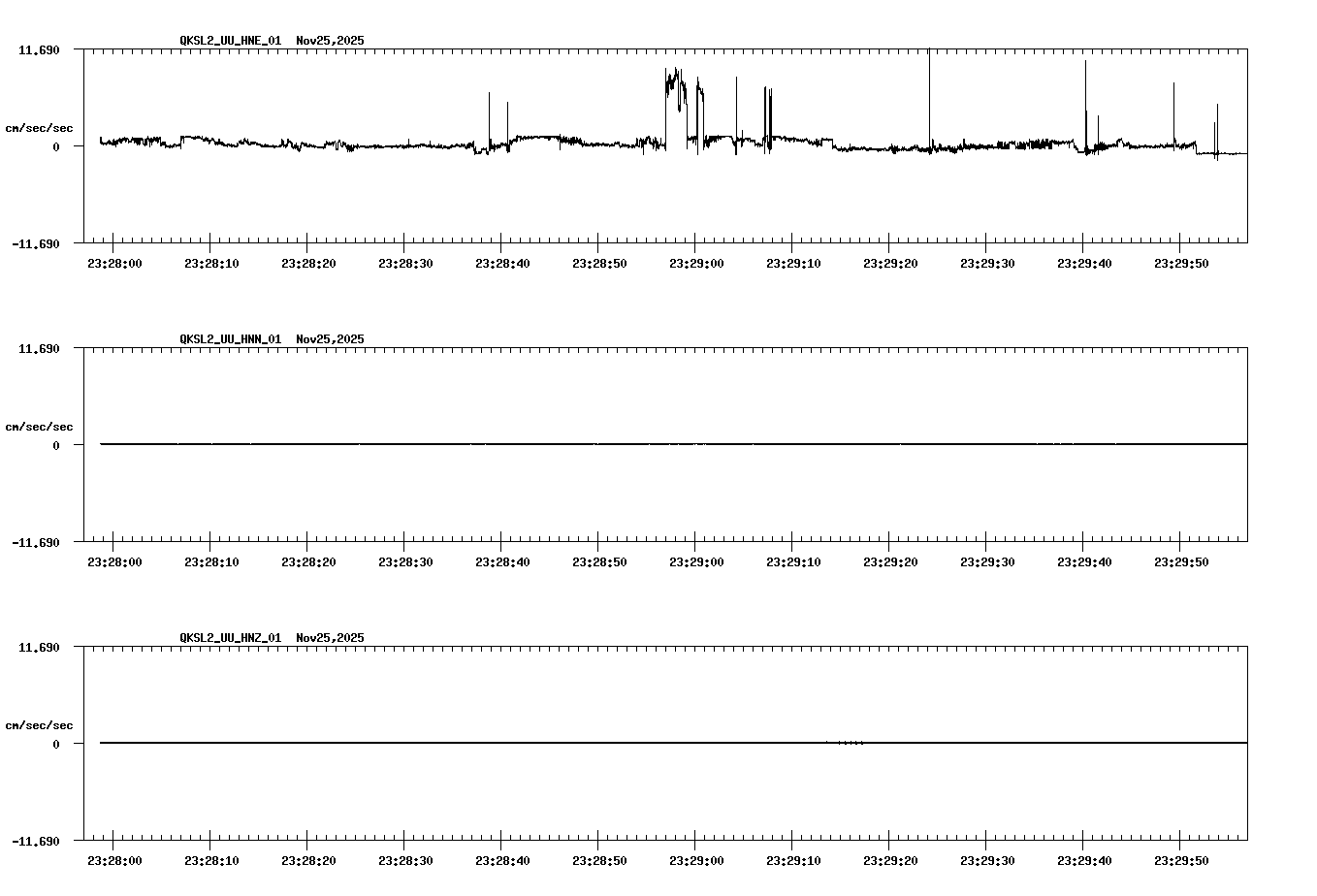Click the Nov25,2025 date on the HNZ plot
The image size is (1317, 896).
pos(330,637)
